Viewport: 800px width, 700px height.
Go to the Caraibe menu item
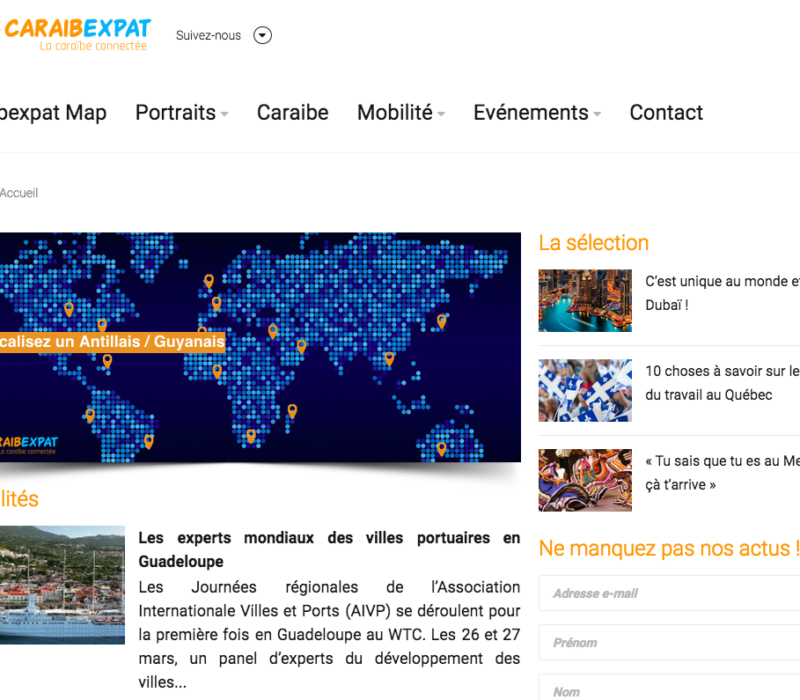(292, 113)
